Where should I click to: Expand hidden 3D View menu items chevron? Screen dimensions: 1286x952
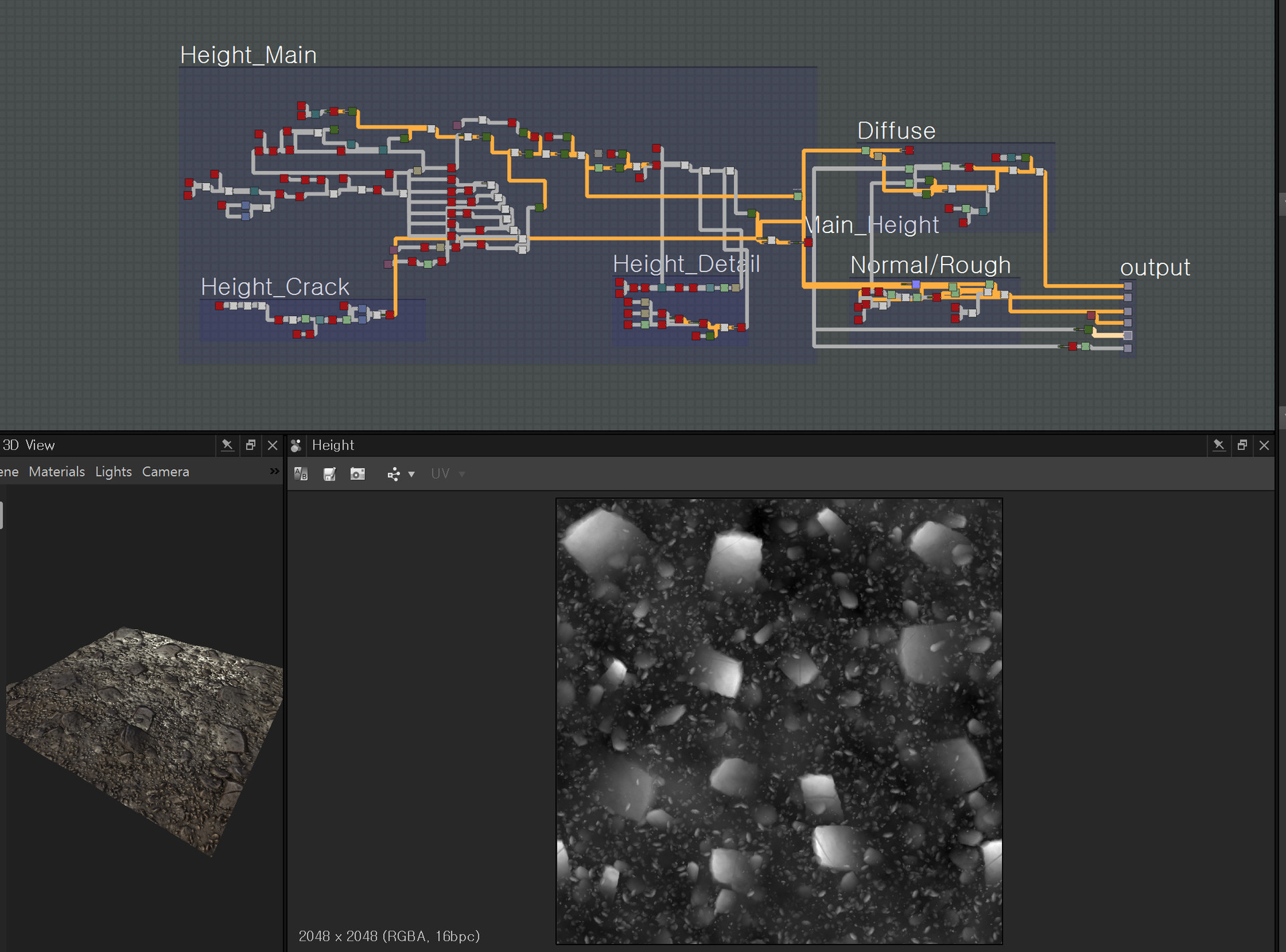point(274,472)
